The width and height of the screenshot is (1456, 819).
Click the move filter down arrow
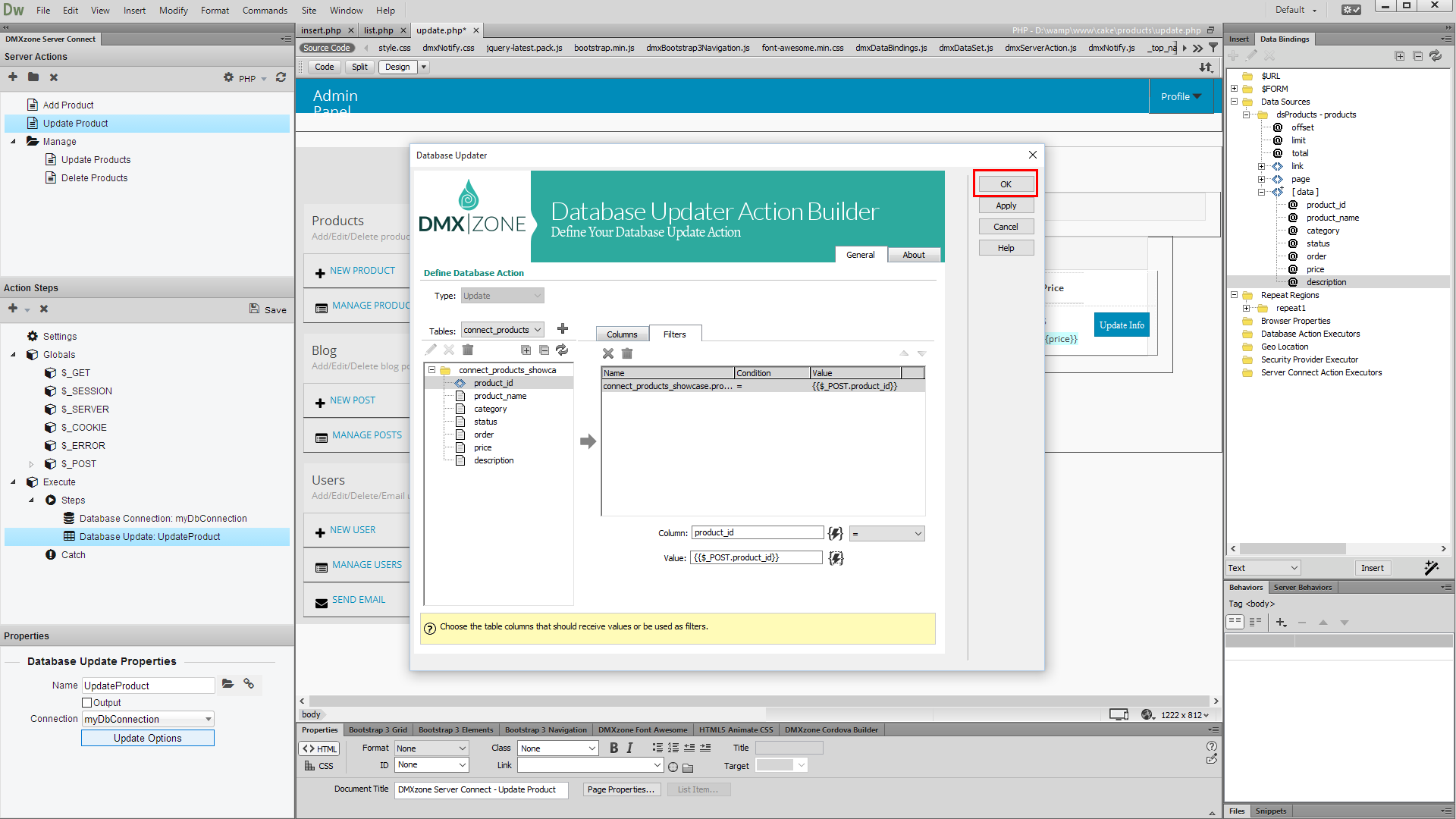point(922,353)
